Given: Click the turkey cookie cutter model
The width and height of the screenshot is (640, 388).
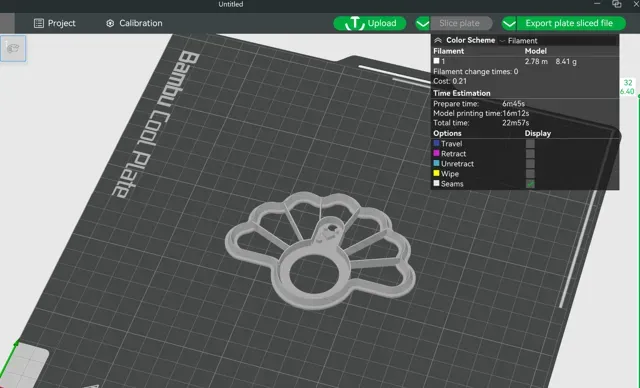Looking at the screenshot, I should [x=320, y=250].
